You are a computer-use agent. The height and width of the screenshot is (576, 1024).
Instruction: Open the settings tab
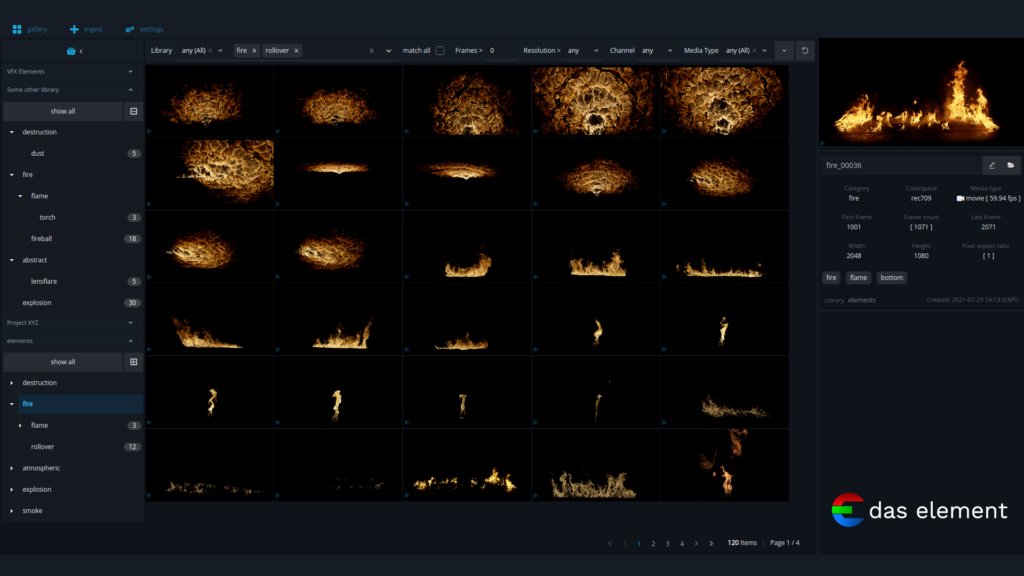[144, 29]
